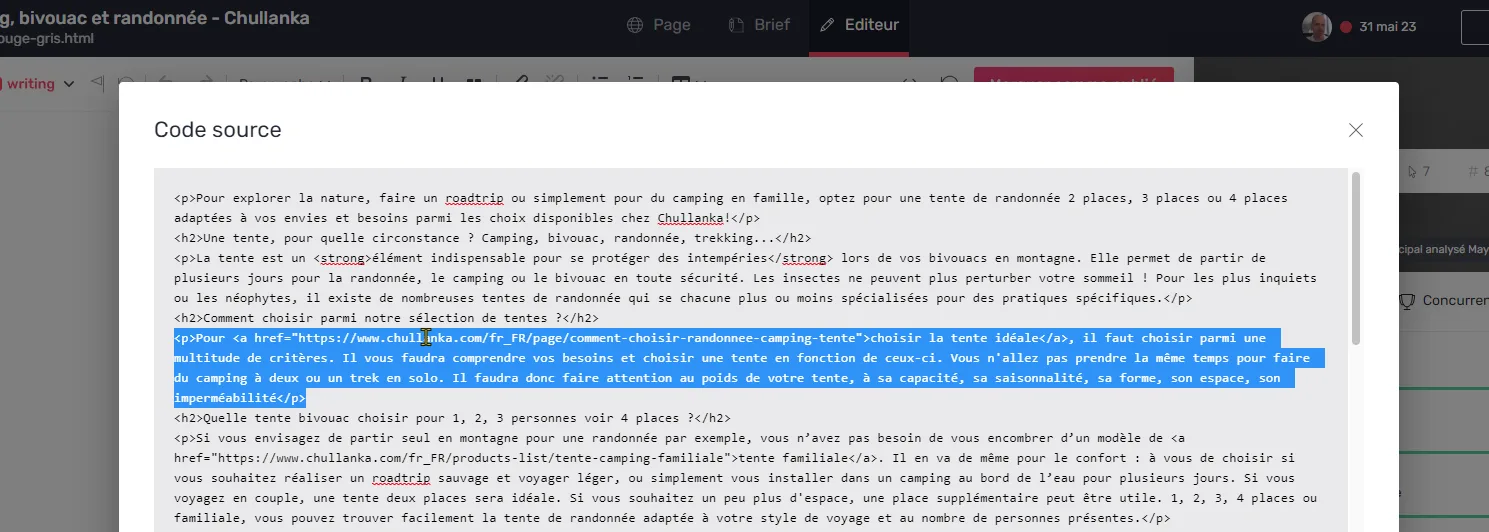
Task: Click the h2 line 'Une tente, pour quelle circonstance'
Action: (492, 238)
